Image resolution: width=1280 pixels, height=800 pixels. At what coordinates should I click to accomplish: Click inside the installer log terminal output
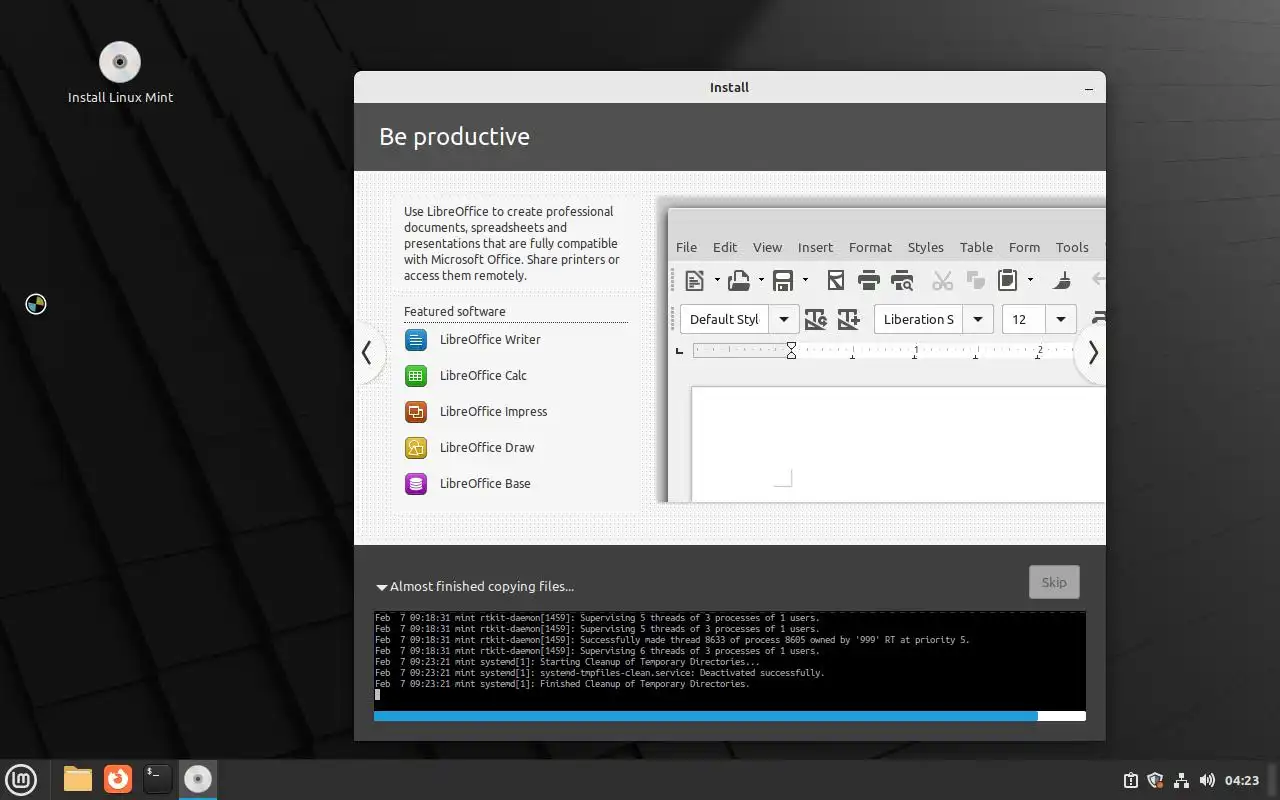pyautogui.click(x=730, y=660)
